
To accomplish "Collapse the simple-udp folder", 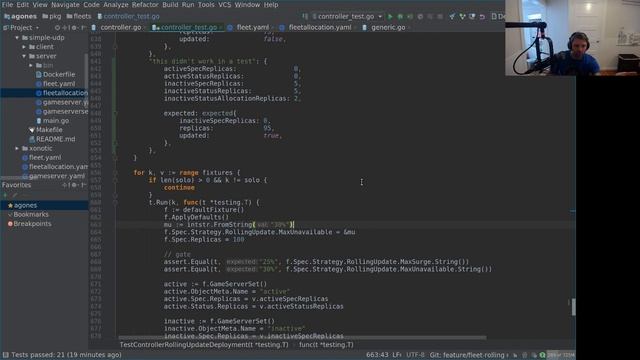I will point(17,38).
